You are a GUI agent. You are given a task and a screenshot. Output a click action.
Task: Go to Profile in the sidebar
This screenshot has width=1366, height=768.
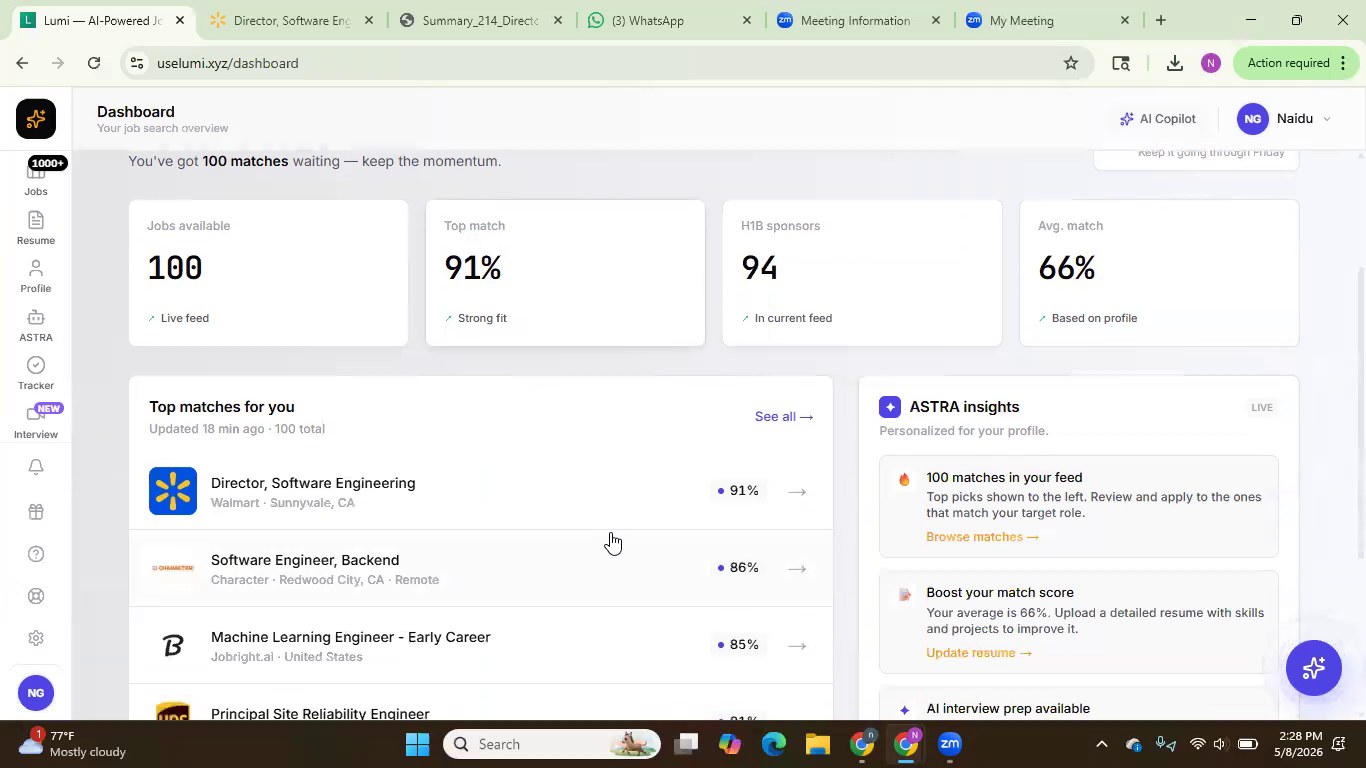pyautogui.click(x=36, y=277)
